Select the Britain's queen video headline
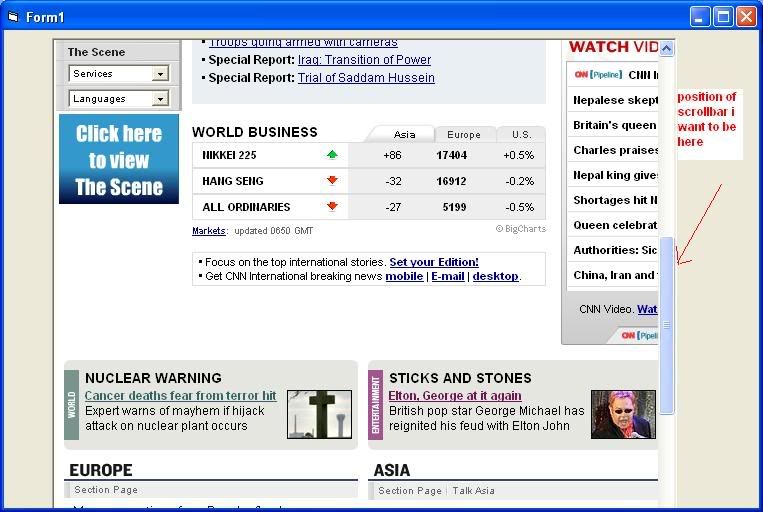Viewport: 763px width, 512px height. [x=615, y=126]
